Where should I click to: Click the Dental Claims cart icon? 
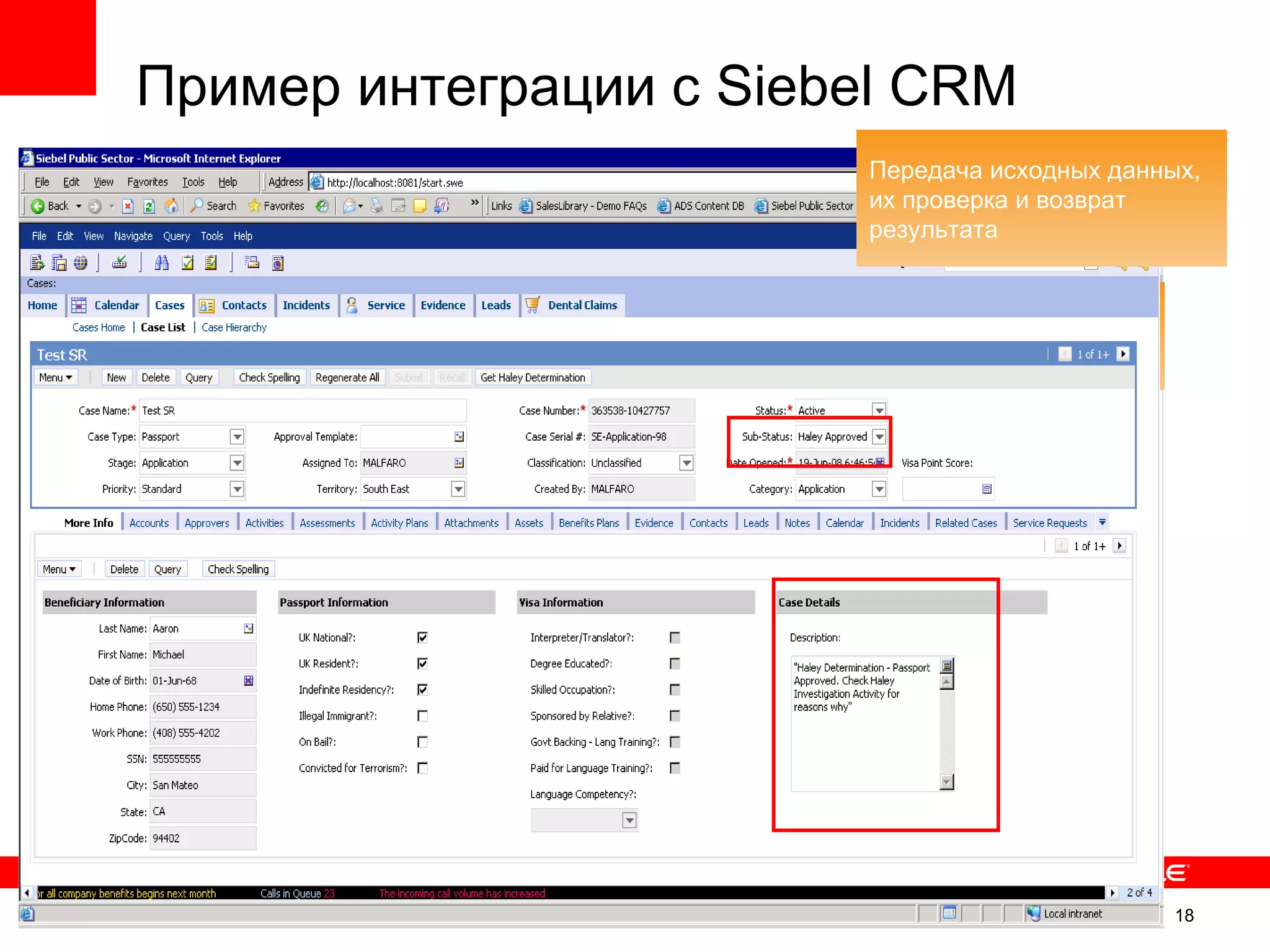click(532, 305)
